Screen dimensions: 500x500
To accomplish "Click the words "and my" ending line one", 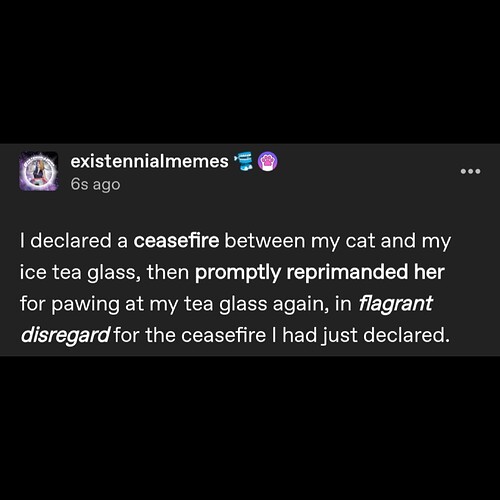I will pos(416,241).
